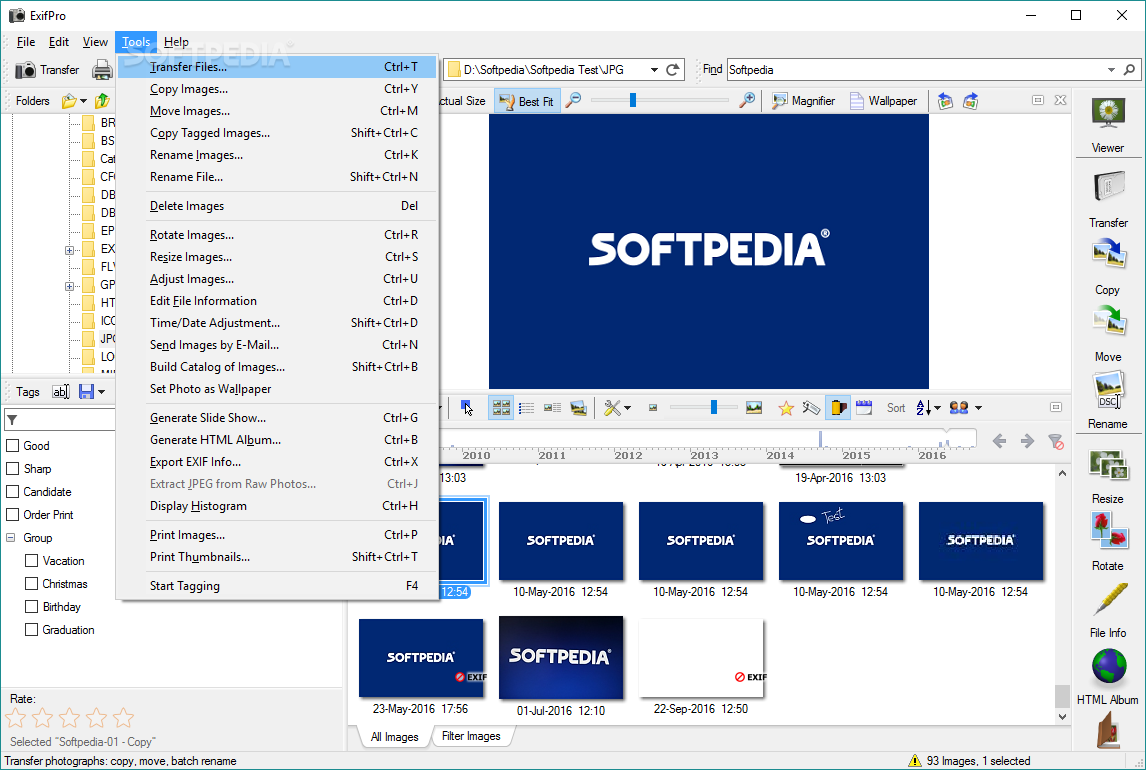Click the picture preview view icon
Screen dimensions: 1146x770
(578, 408)
